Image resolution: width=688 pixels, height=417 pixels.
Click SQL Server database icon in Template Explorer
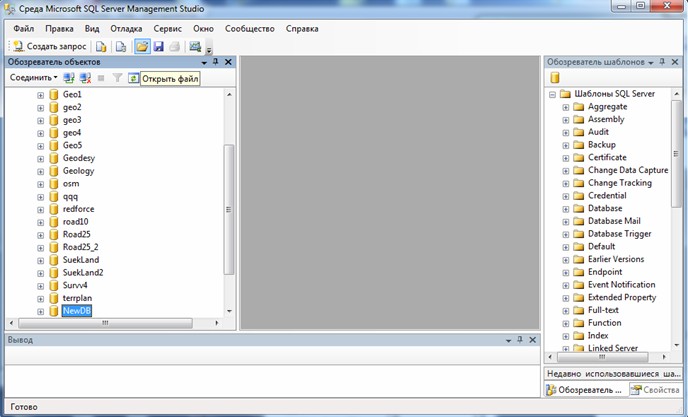click(x=555, y=78)
